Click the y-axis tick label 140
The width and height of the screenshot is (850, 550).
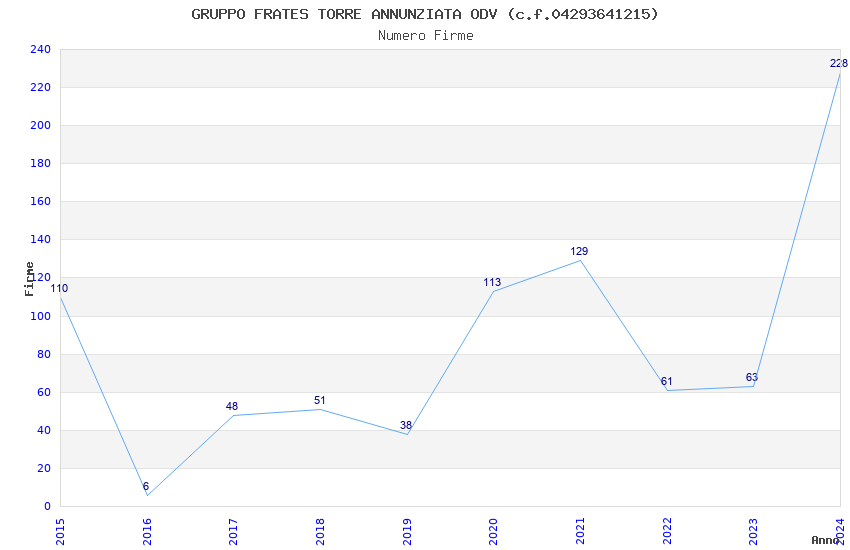pos(41,239)
